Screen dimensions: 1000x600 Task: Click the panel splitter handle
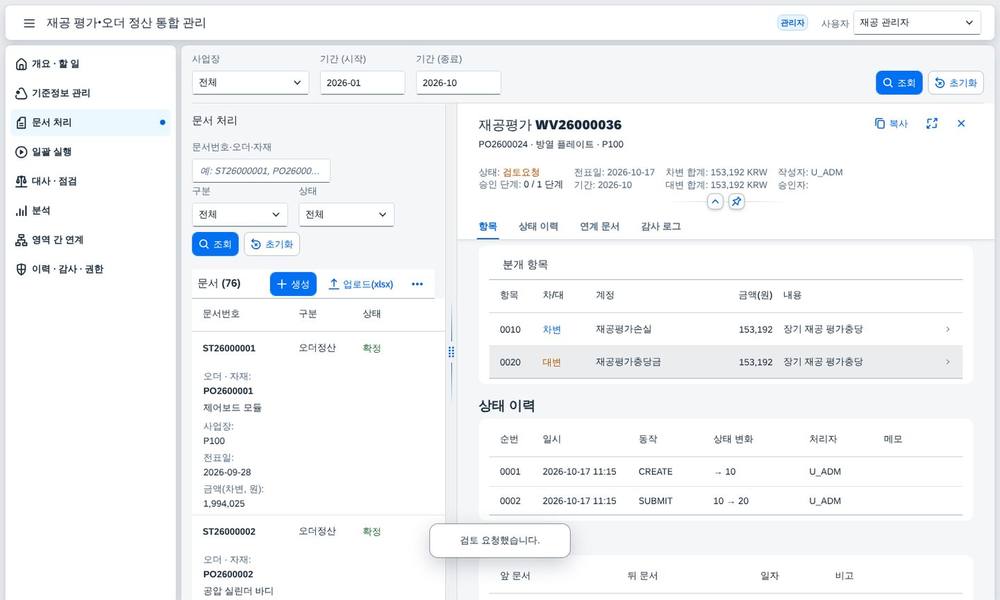[x=452, y=352]
